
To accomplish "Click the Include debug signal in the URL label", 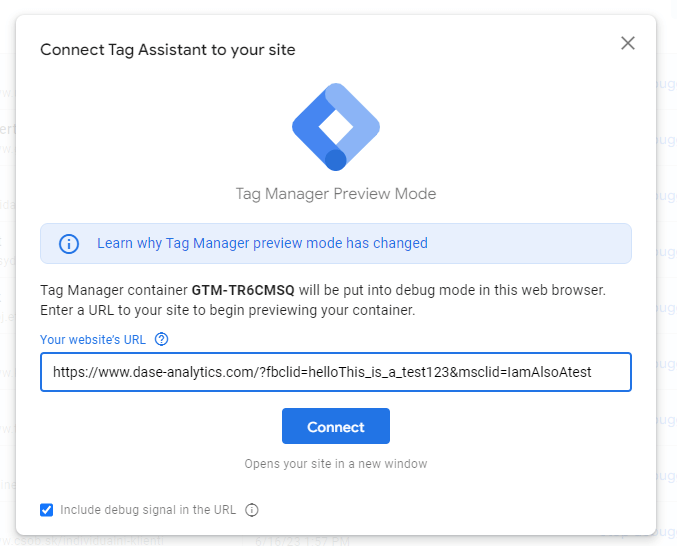I will [148, 510].
